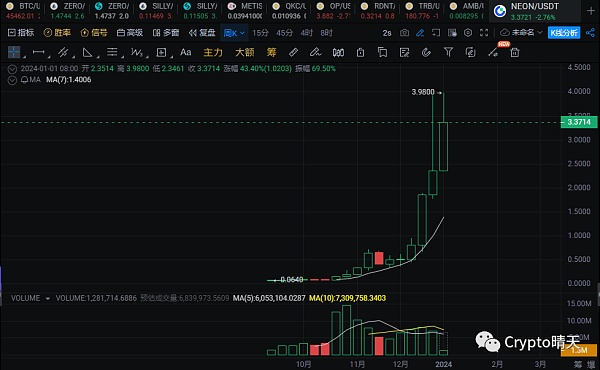The width and height of the screenshot is (600, 370).
Task: Switch to the BTC/USDT ticker tab
Action: coord(23,10)
